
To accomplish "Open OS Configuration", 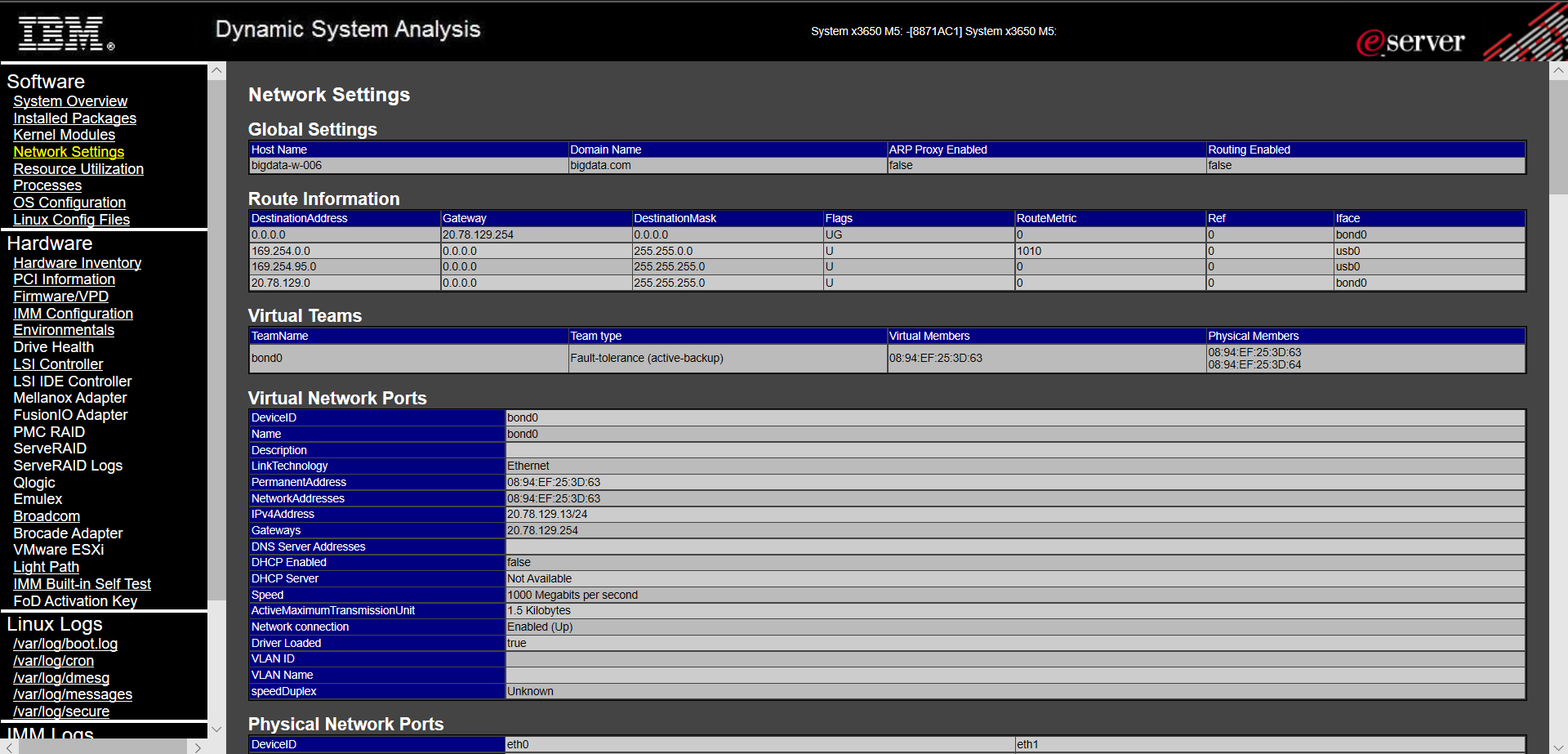I will point(69,203).
